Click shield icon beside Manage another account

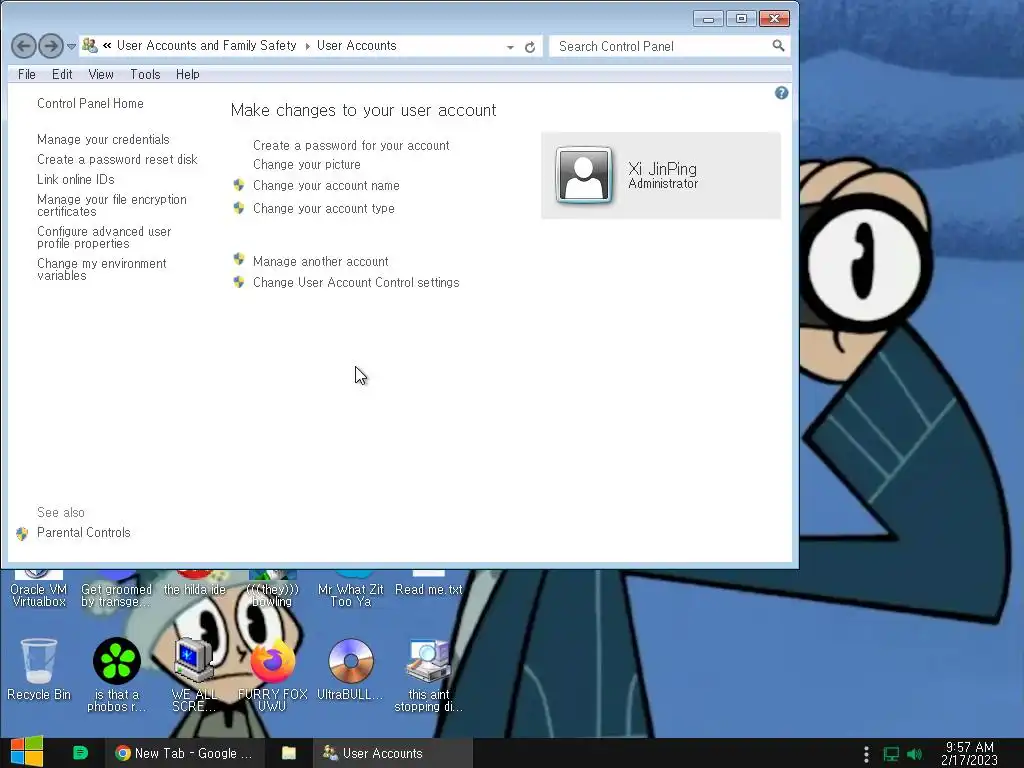[x=239, y=259]
